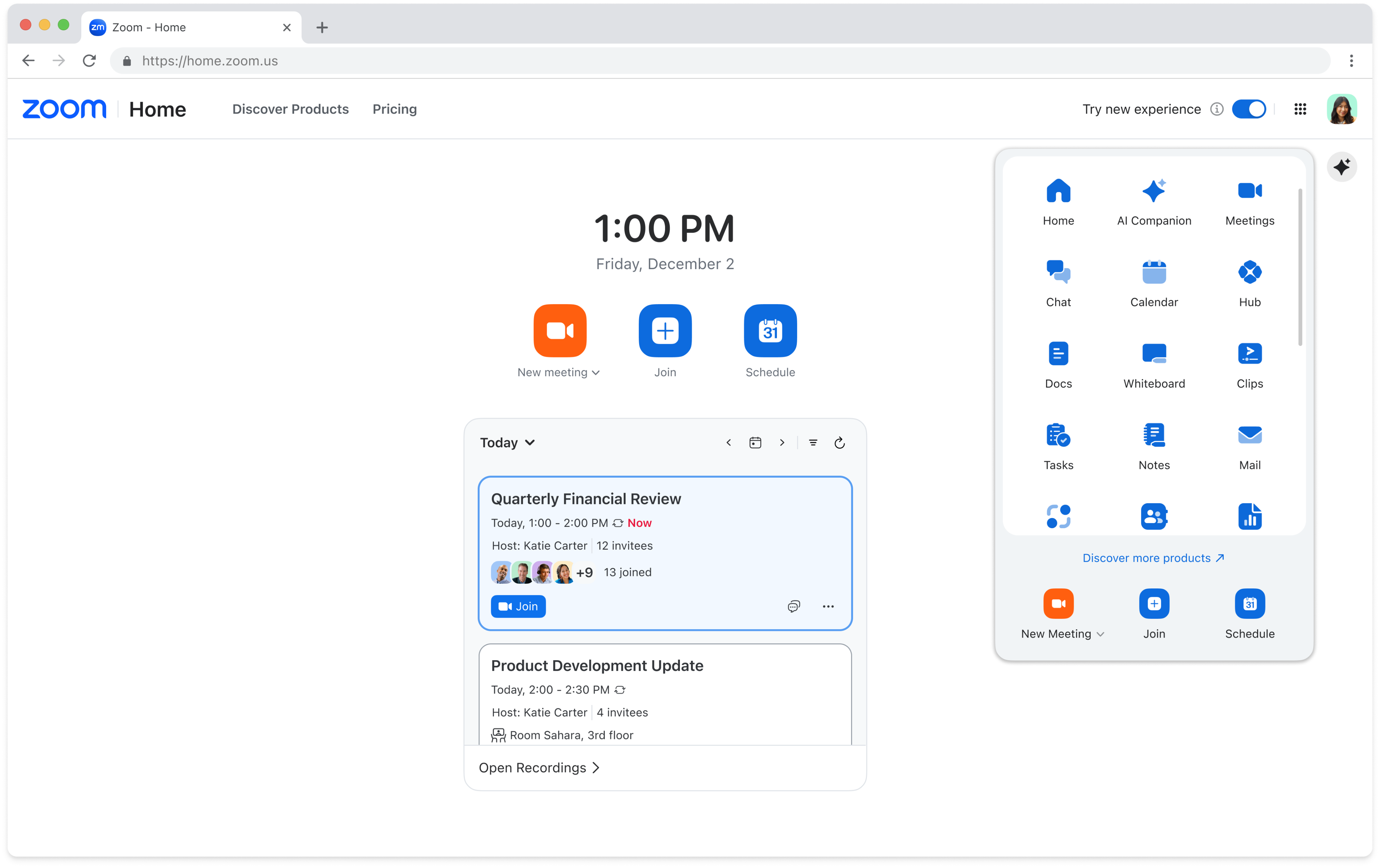Expand the Today dropdown

507,443
